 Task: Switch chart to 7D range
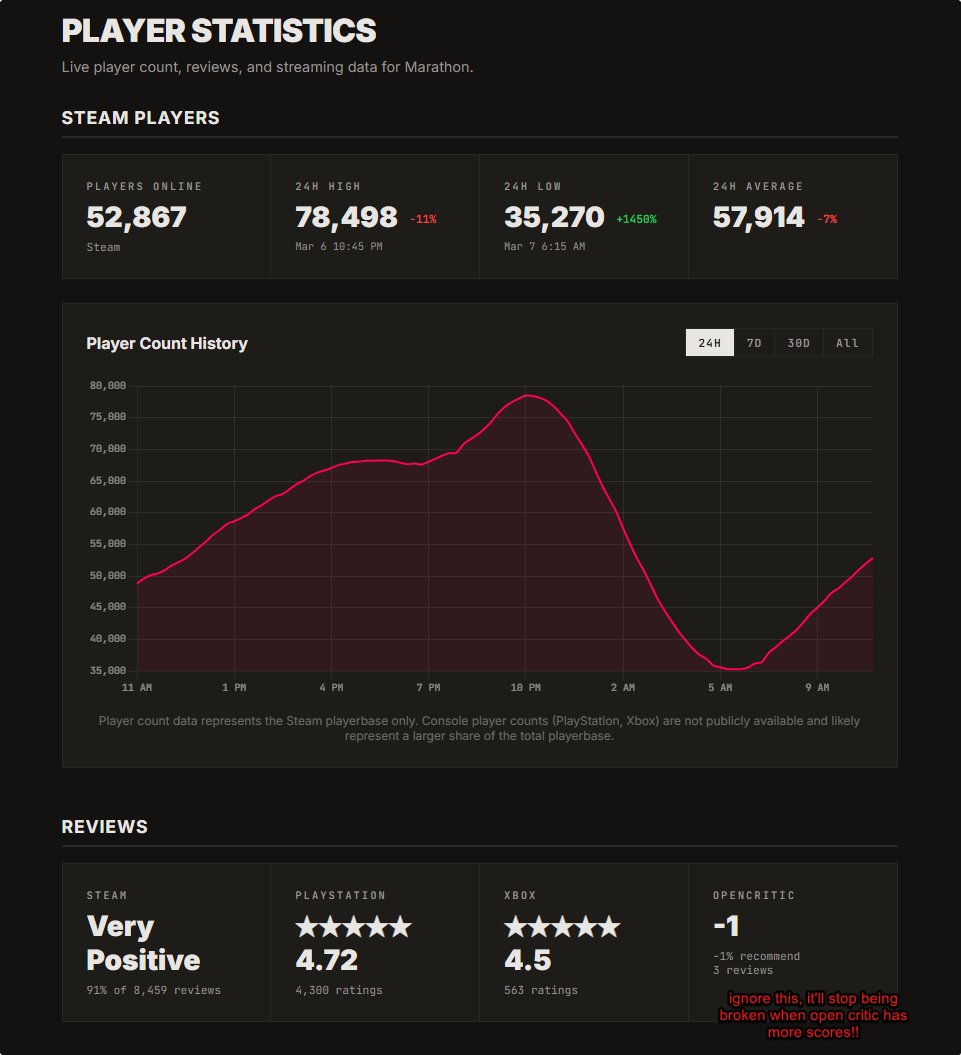(x=754, y=342)
